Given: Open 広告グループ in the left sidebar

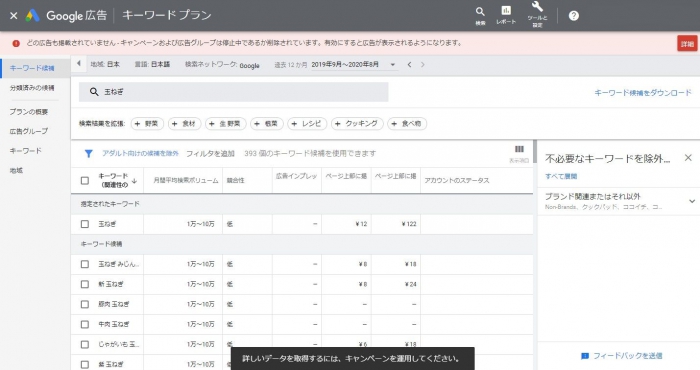Looking at the screenshot, I should [x=29, y=131].
